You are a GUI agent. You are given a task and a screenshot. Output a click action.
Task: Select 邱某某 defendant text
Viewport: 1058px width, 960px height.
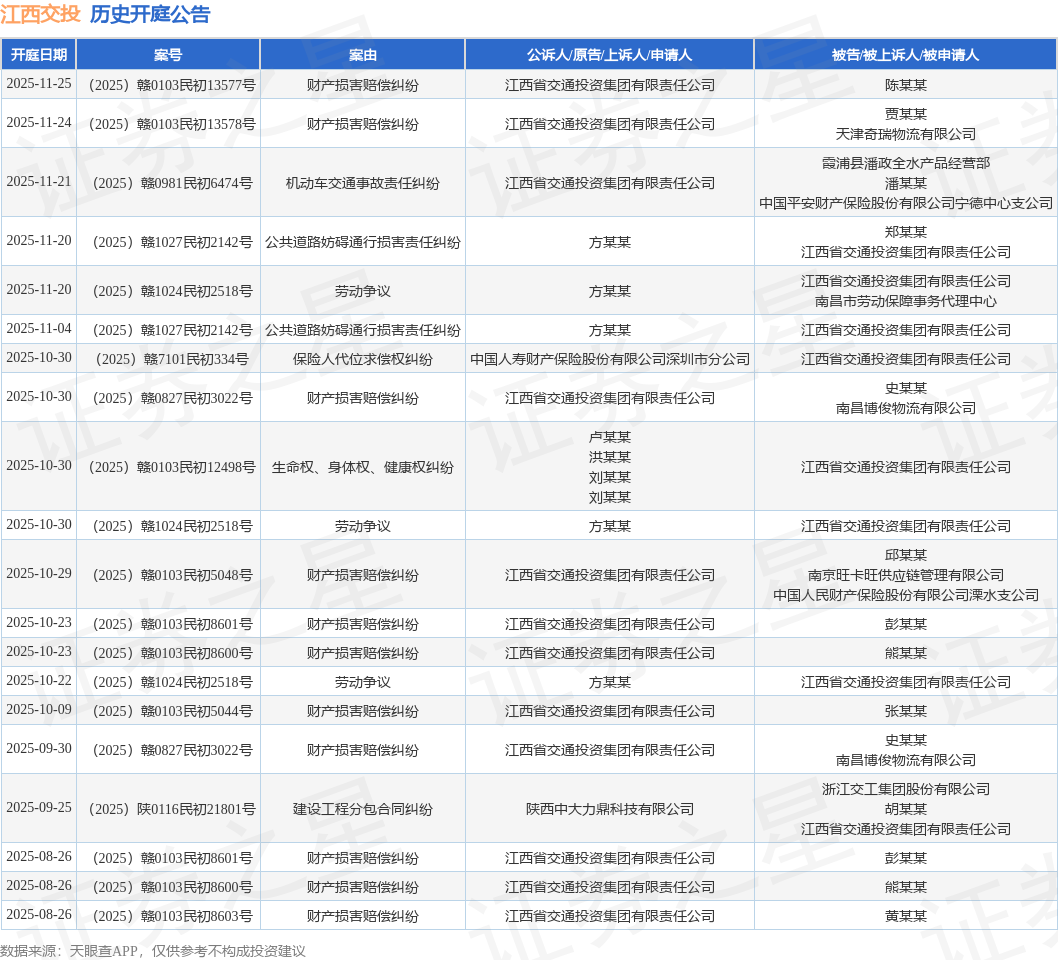[x=906, y=555]
